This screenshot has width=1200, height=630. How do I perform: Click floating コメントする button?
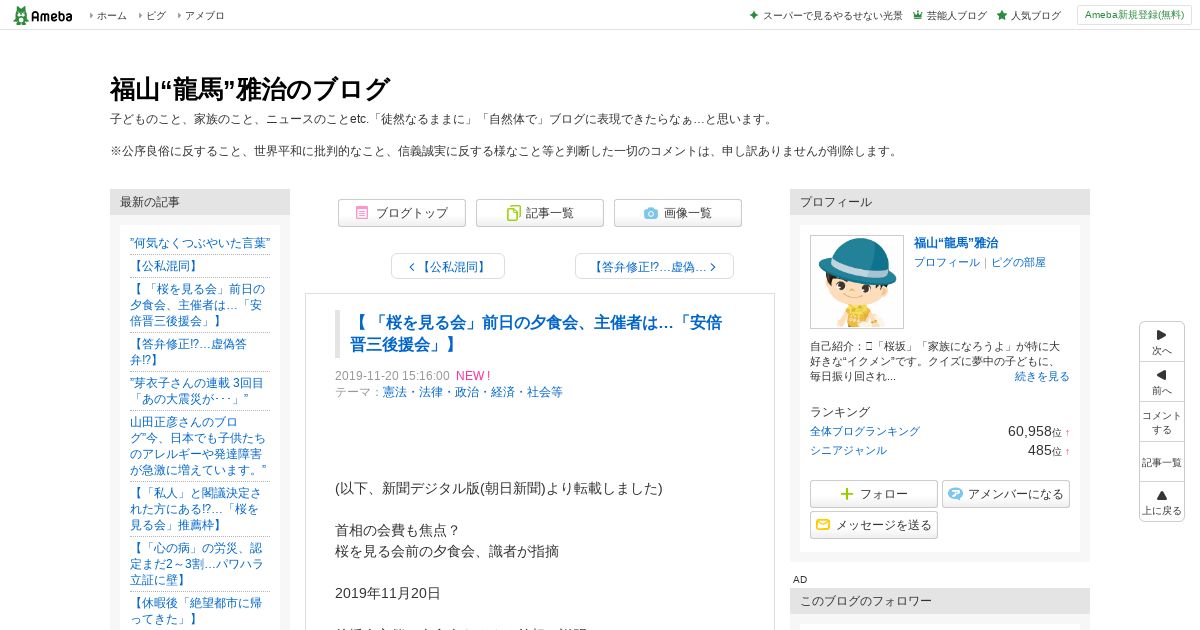point(1162,422)
